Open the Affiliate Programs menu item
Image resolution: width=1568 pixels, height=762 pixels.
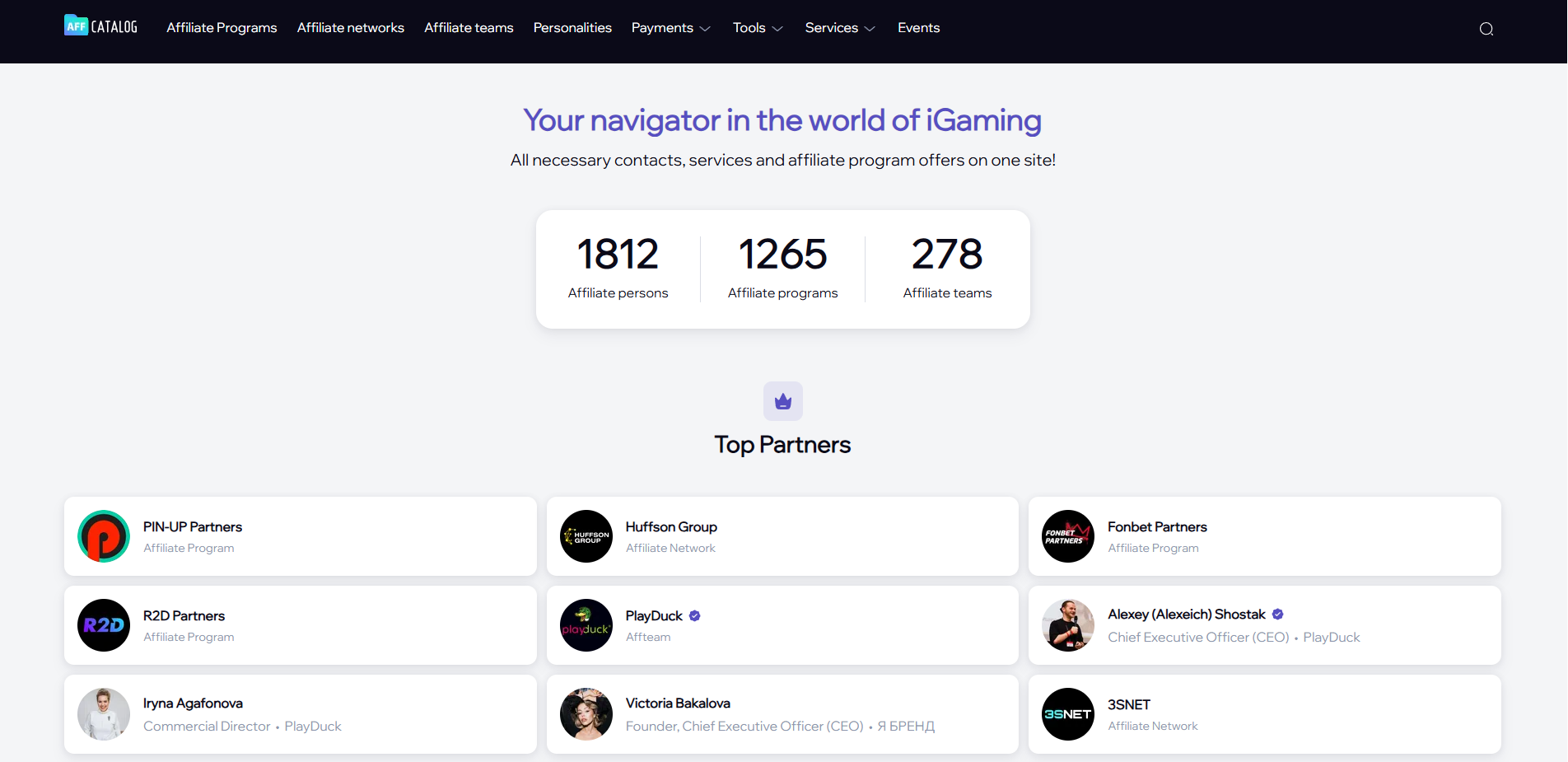click(x=222, y=28)
